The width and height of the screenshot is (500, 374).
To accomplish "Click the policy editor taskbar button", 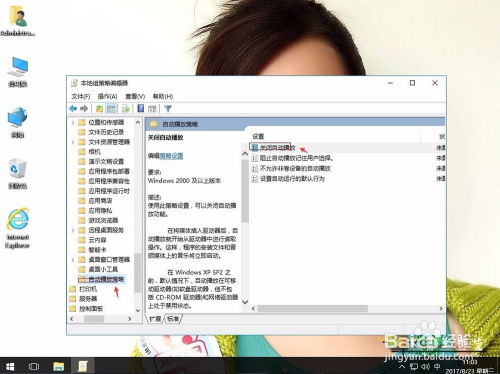I will click(83, 366).
